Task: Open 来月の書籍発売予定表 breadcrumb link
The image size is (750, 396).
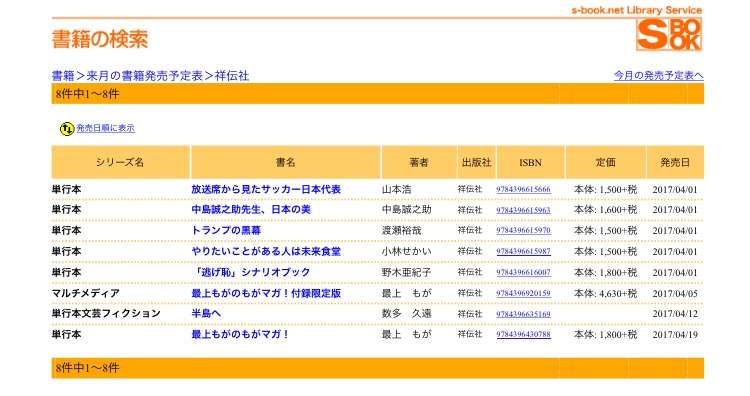Action: (x=145, y=76)
